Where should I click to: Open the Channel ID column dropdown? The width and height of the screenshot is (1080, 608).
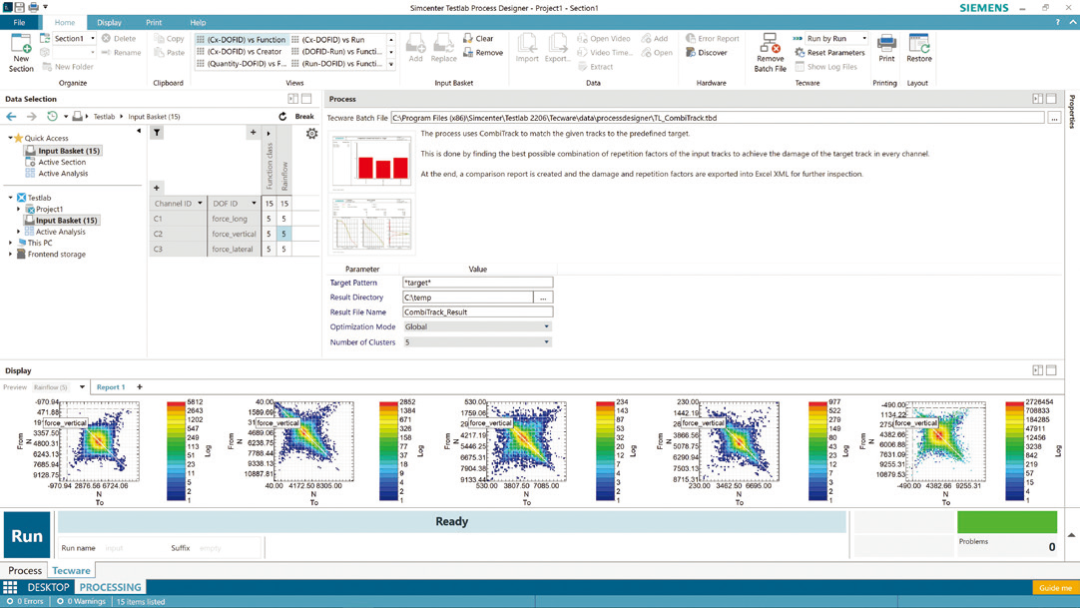click(200, 203)
